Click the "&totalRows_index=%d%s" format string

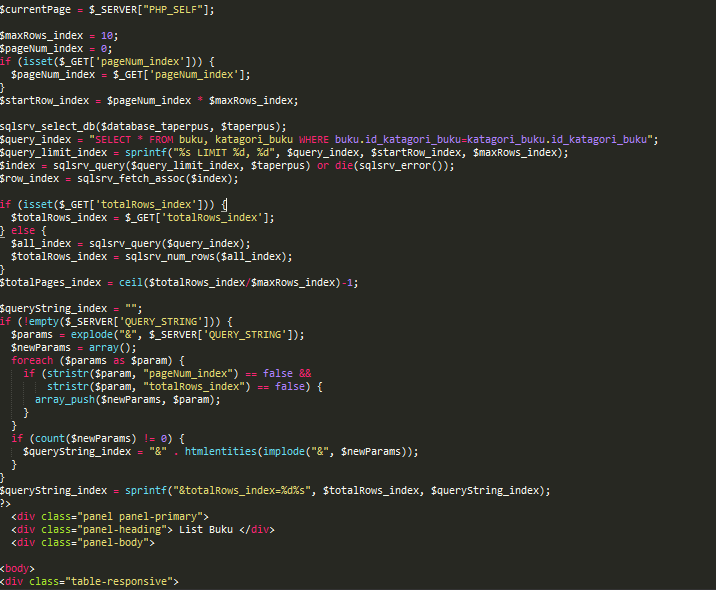coord(242,490)
